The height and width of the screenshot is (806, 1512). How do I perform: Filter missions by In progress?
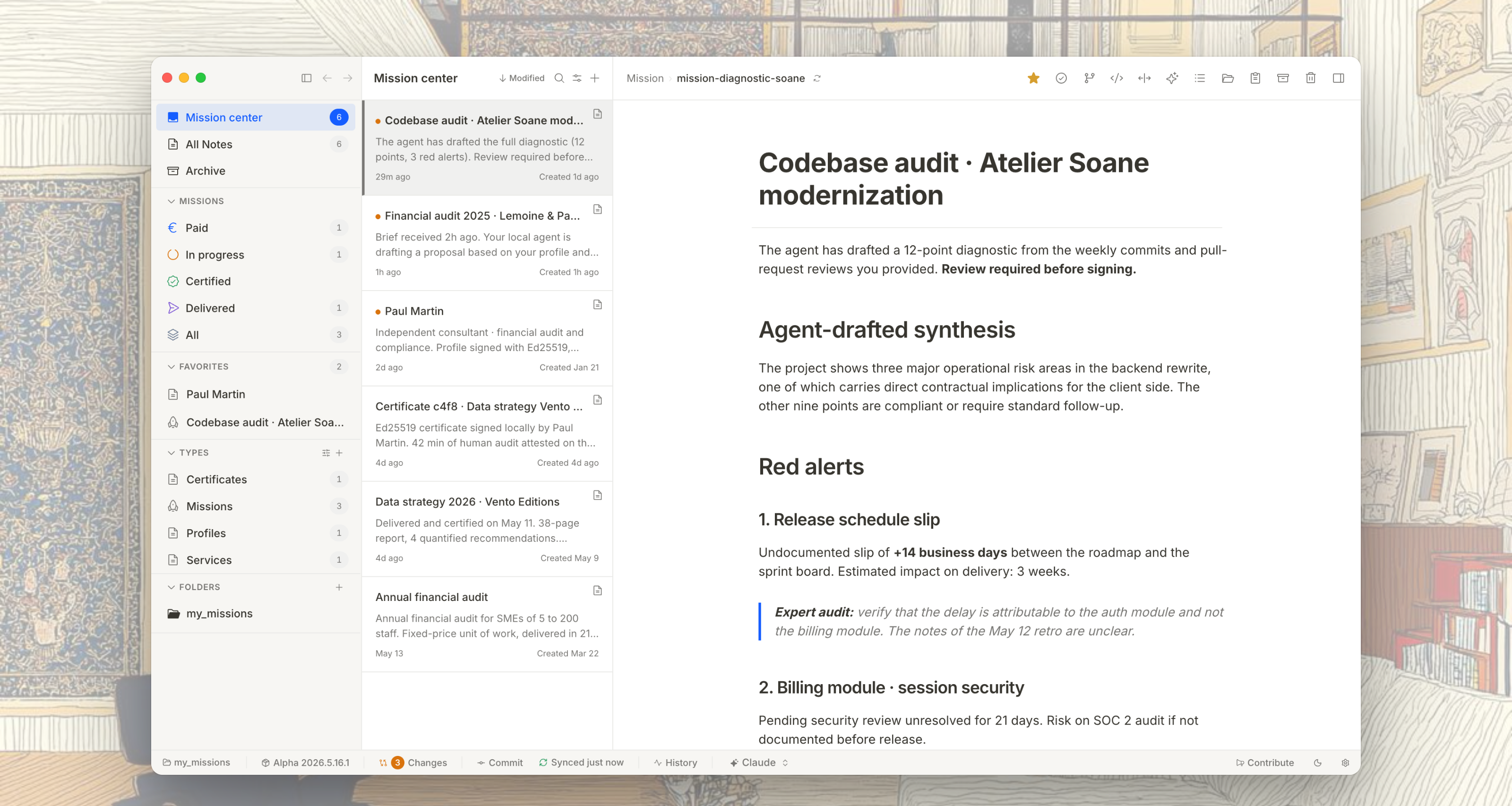255,255
